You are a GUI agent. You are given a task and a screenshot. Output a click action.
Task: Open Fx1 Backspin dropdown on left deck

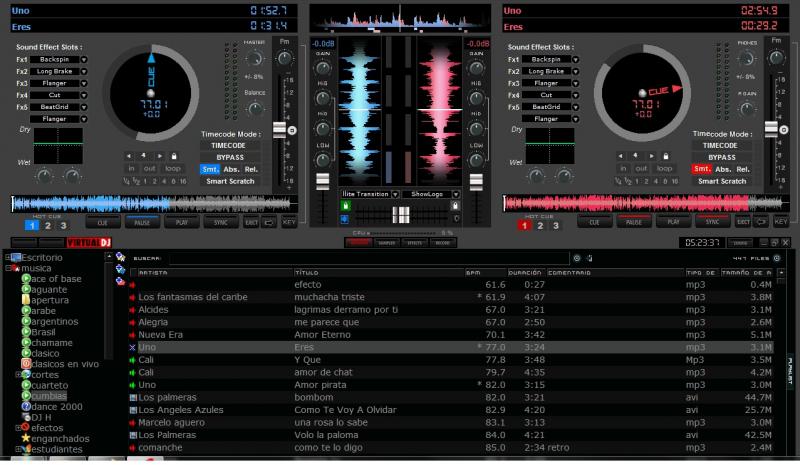[84, 60]
